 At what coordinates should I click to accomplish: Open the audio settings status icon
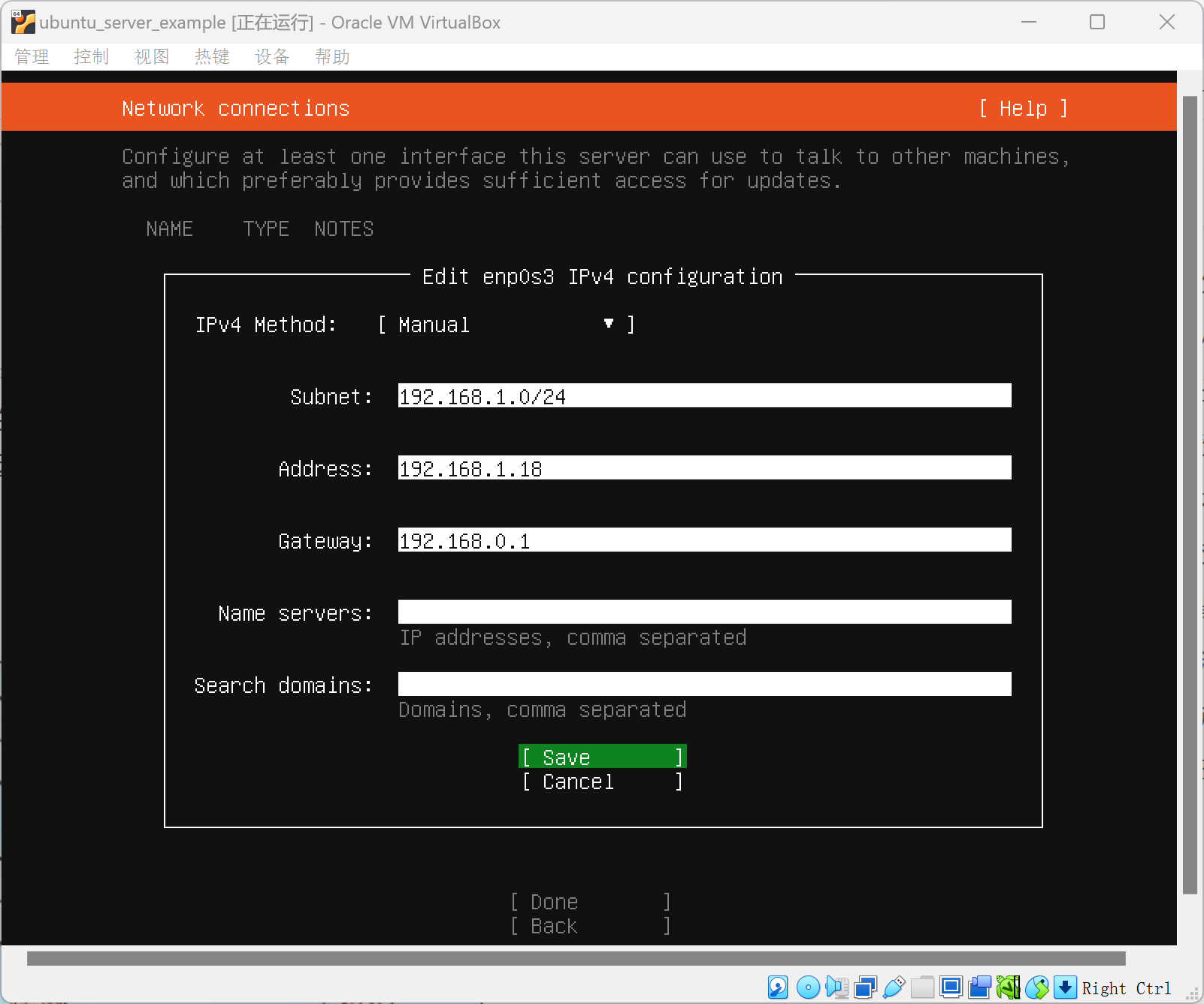pos(836,987)
